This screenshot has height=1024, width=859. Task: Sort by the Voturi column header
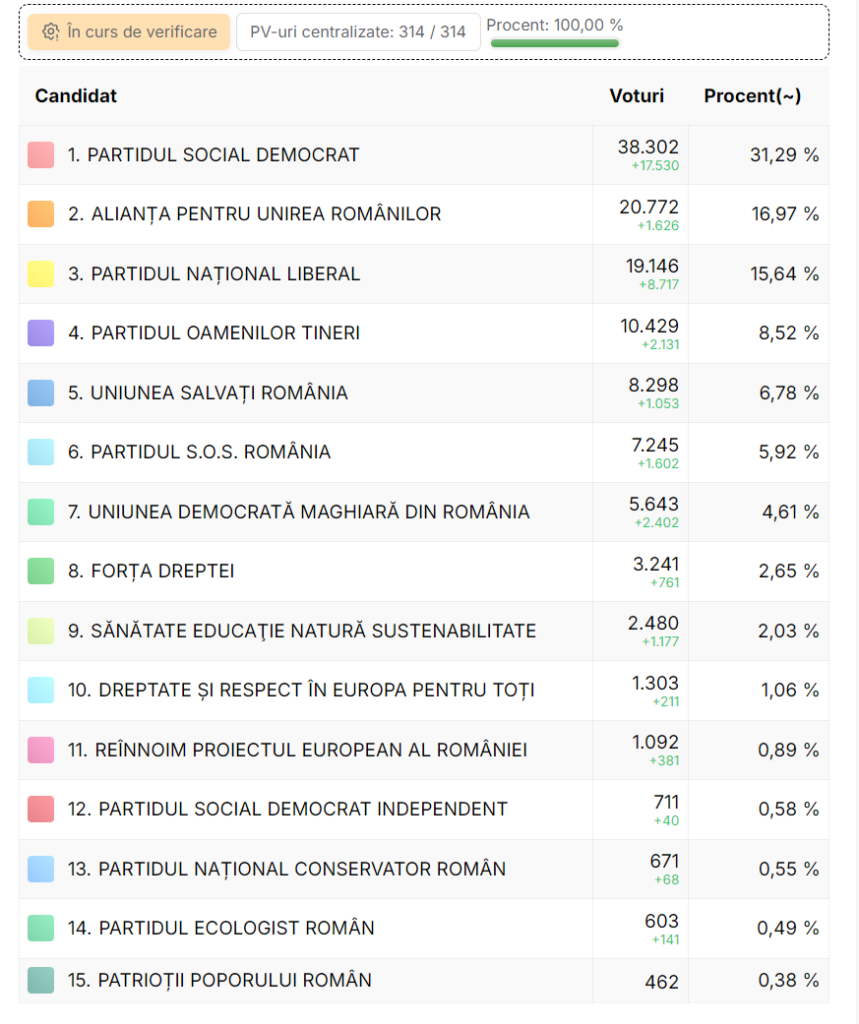(x=636, y=96)
